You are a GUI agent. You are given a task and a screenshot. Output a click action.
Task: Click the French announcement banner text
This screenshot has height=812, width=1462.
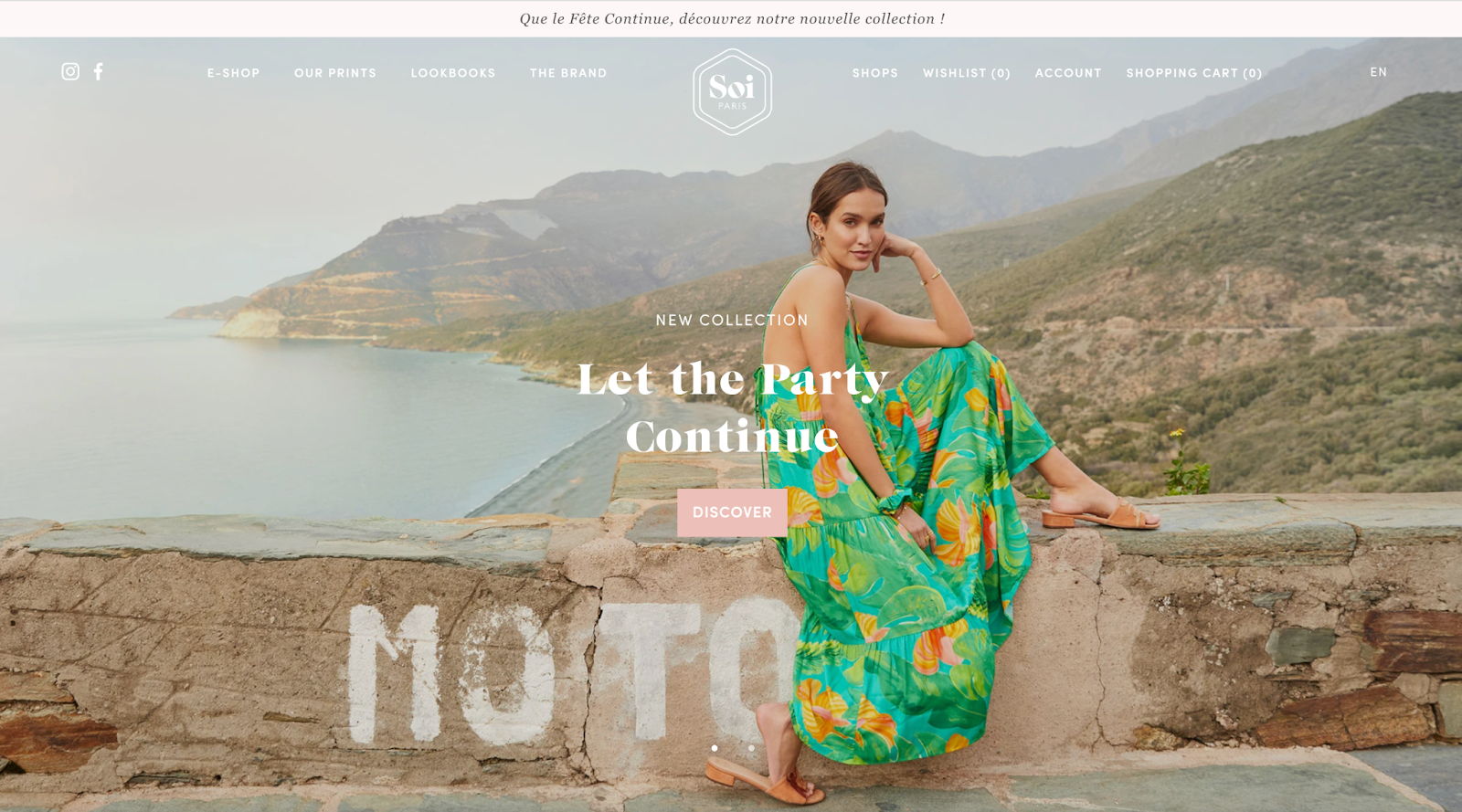tap(732, 18)
